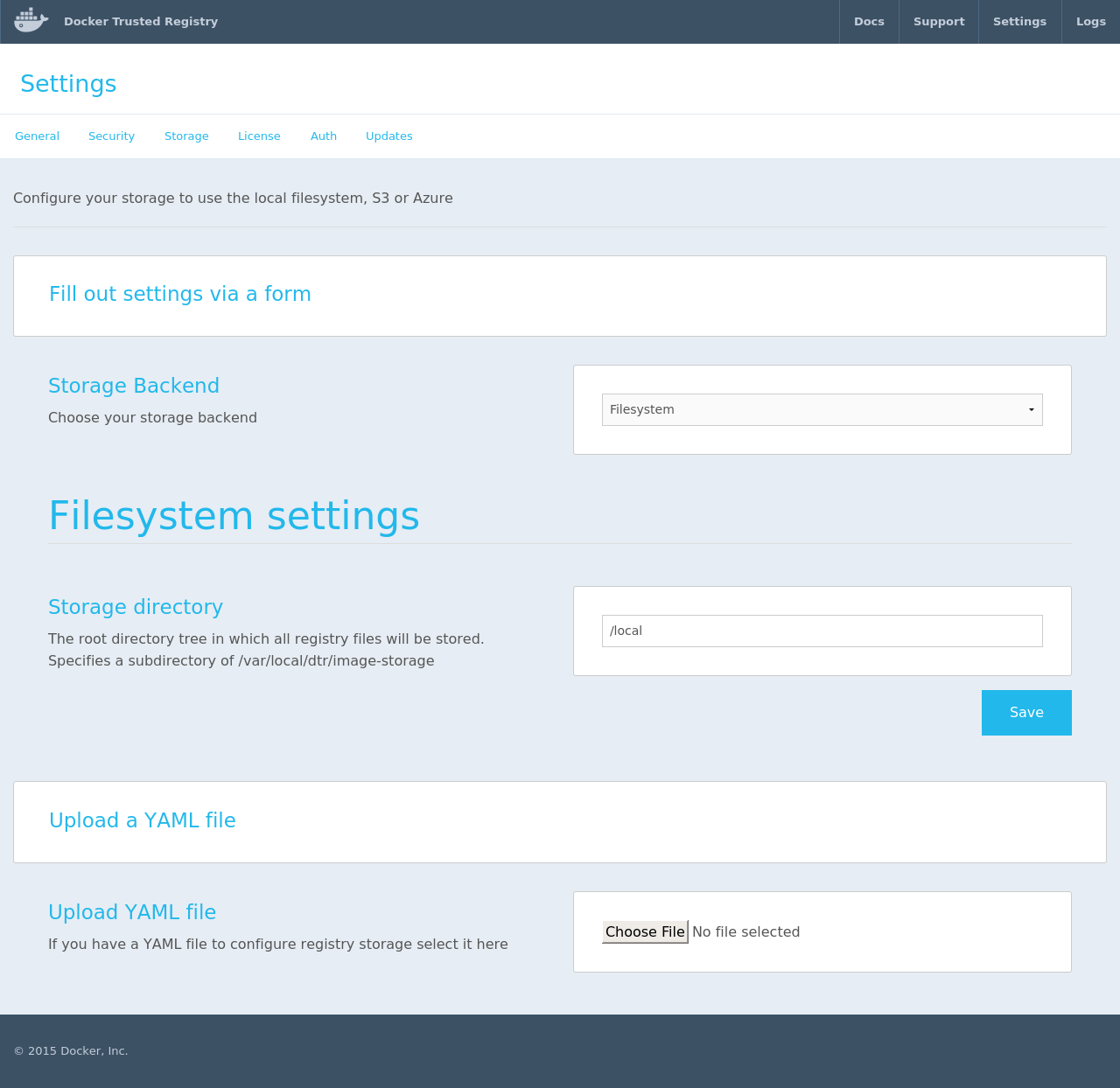Select the Storage settings tab
This screenshot has width=1120, height=1088.
tap(186, 136)
